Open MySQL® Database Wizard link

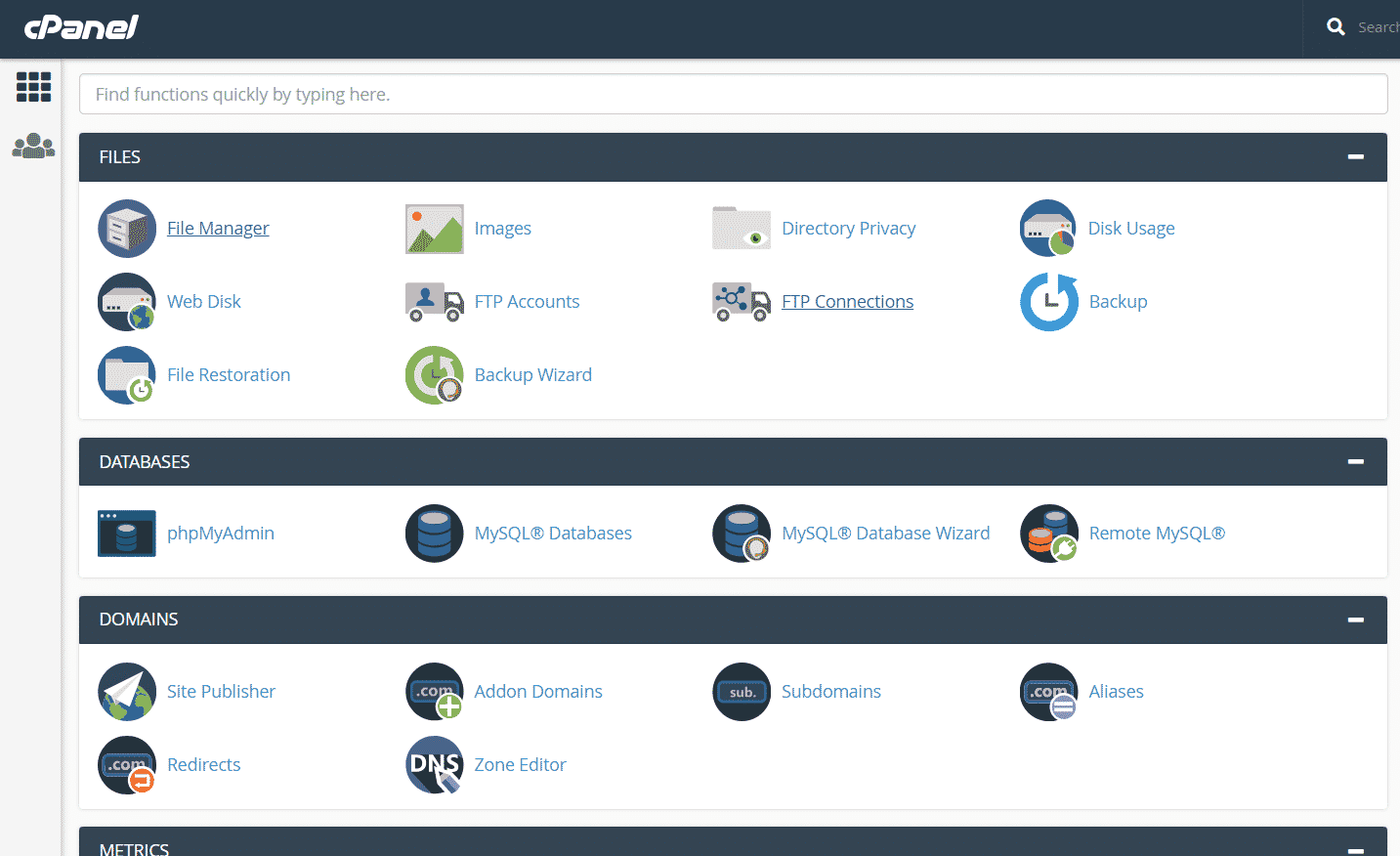(x=886, y=534)
